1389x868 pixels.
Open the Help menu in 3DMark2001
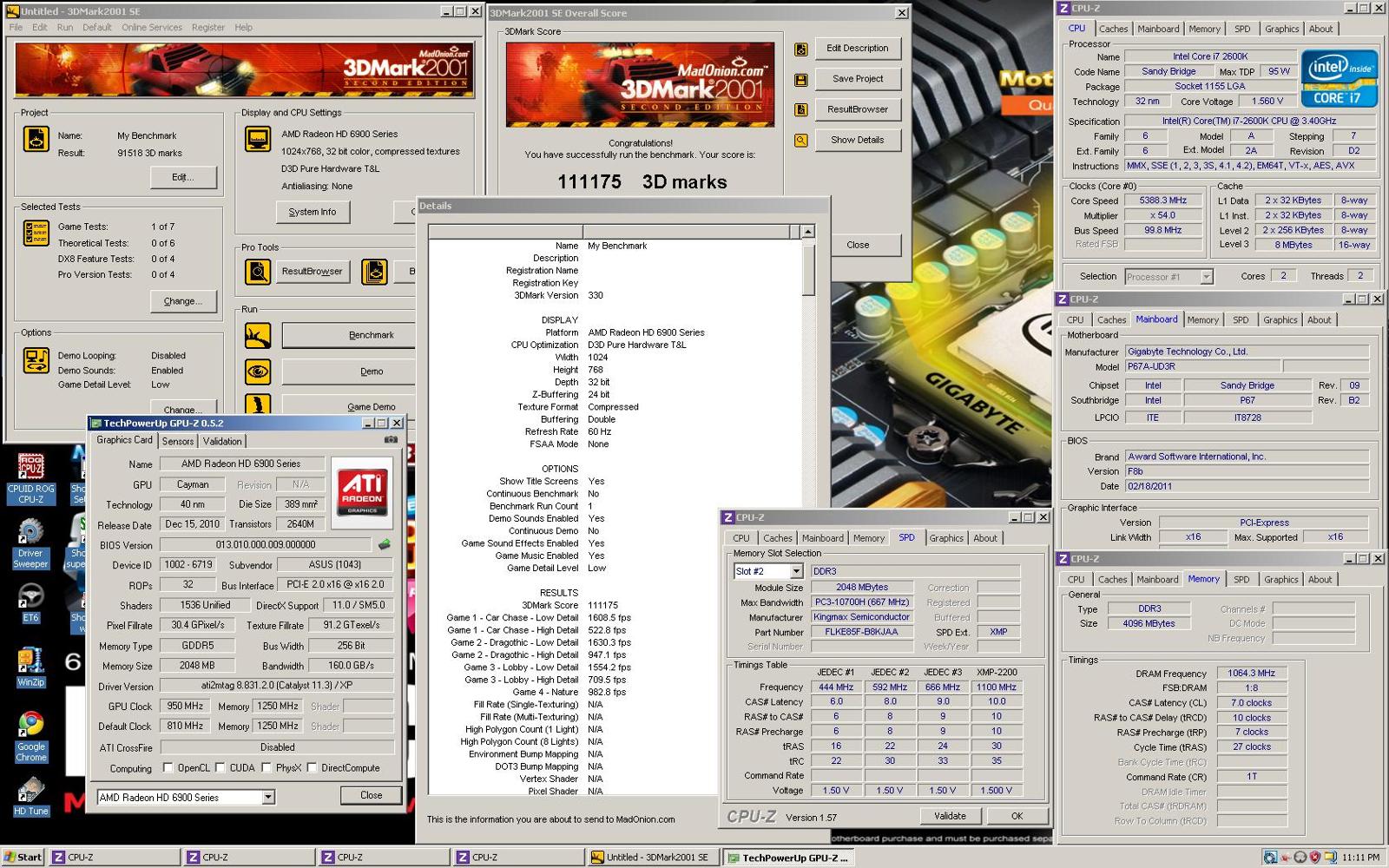243,27
